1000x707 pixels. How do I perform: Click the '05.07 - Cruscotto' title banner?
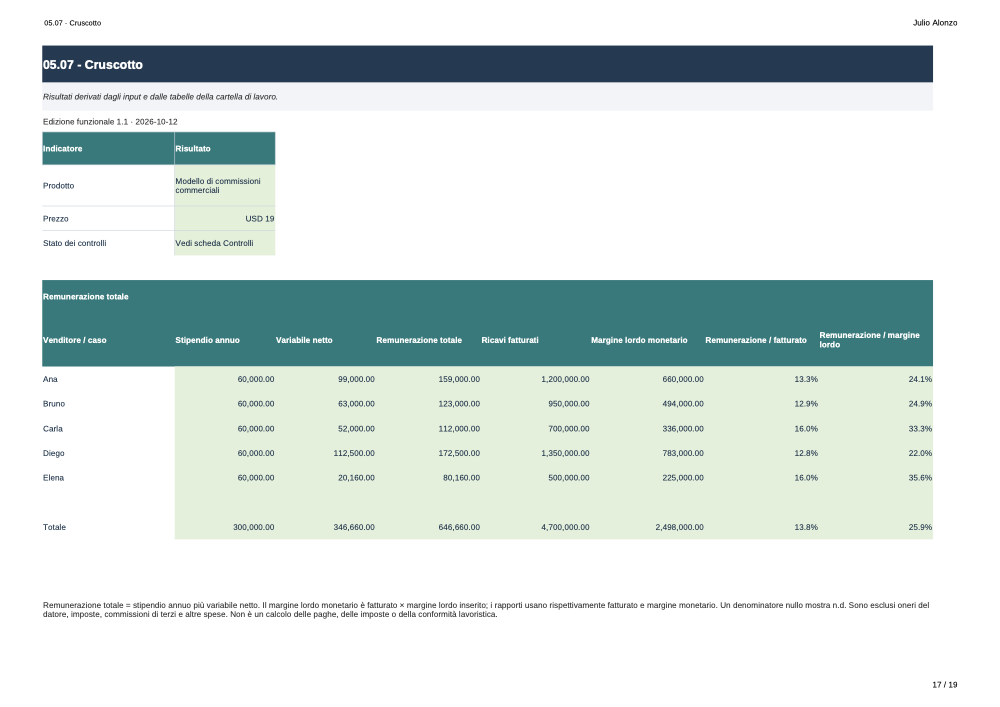pyautogui.click(x=487, y=64)
